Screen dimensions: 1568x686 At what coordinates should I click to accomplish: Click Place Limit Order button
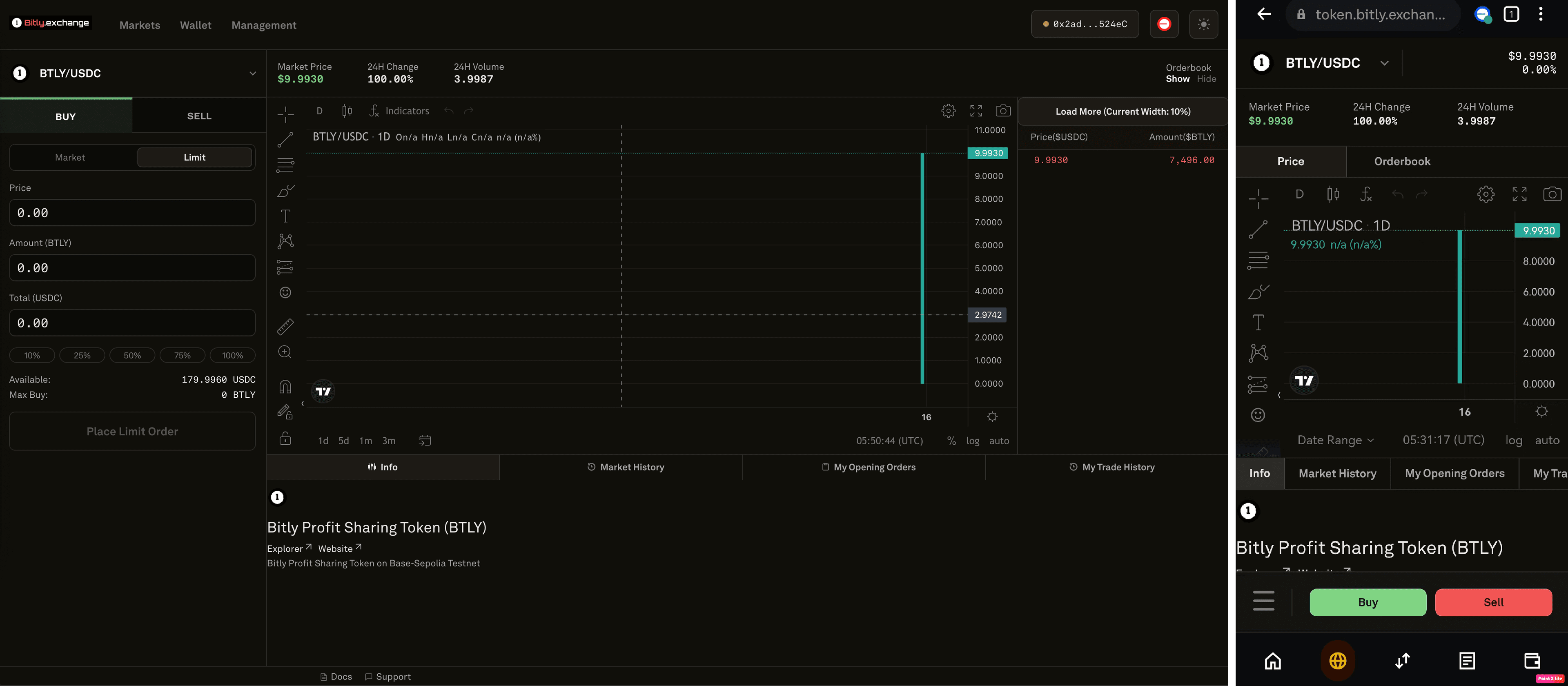132,432
